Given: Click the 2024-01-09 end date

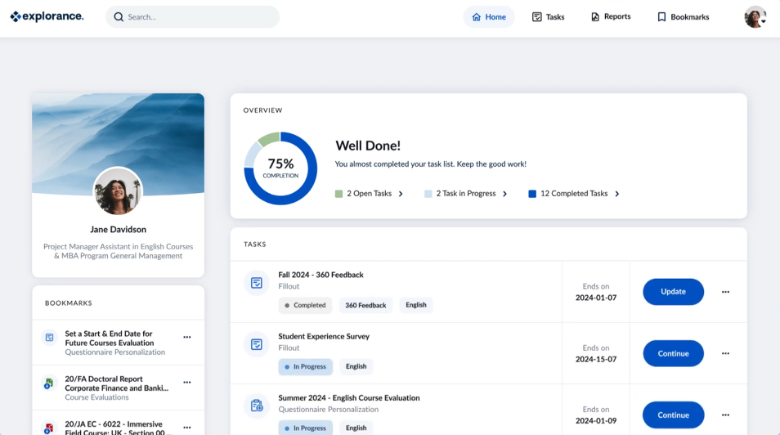Looking at the screenshot, I should (x=596, y=421).
